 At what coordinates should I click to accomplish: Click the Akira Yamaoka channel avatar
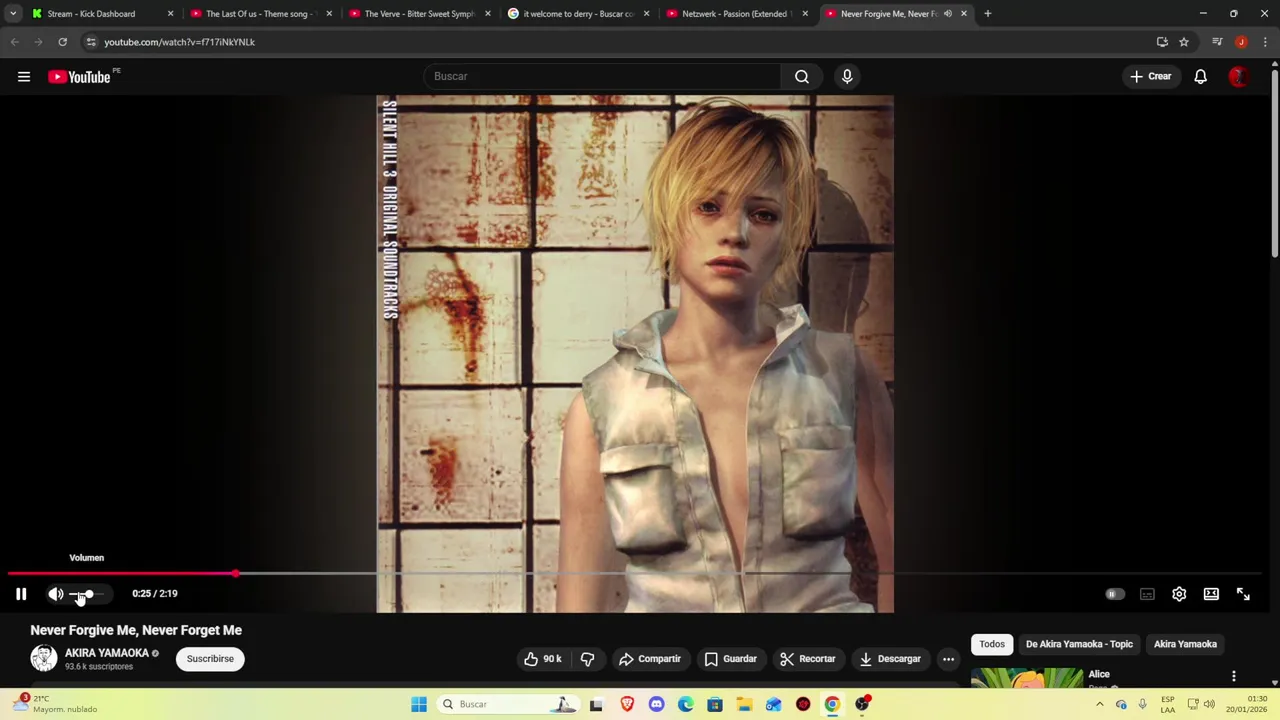44,658
